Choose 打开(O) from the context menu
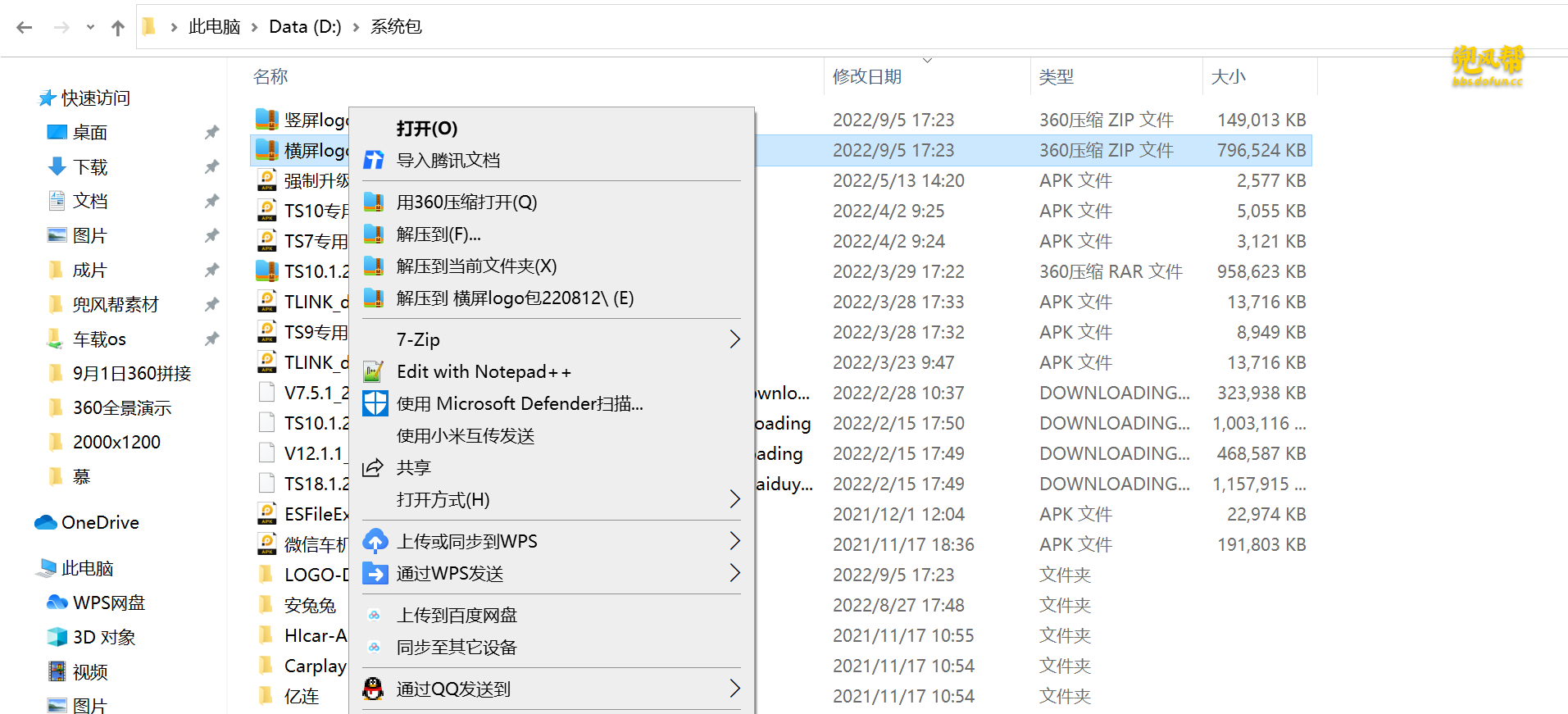This screenshot has height=714, width=1568. (426, 129)
